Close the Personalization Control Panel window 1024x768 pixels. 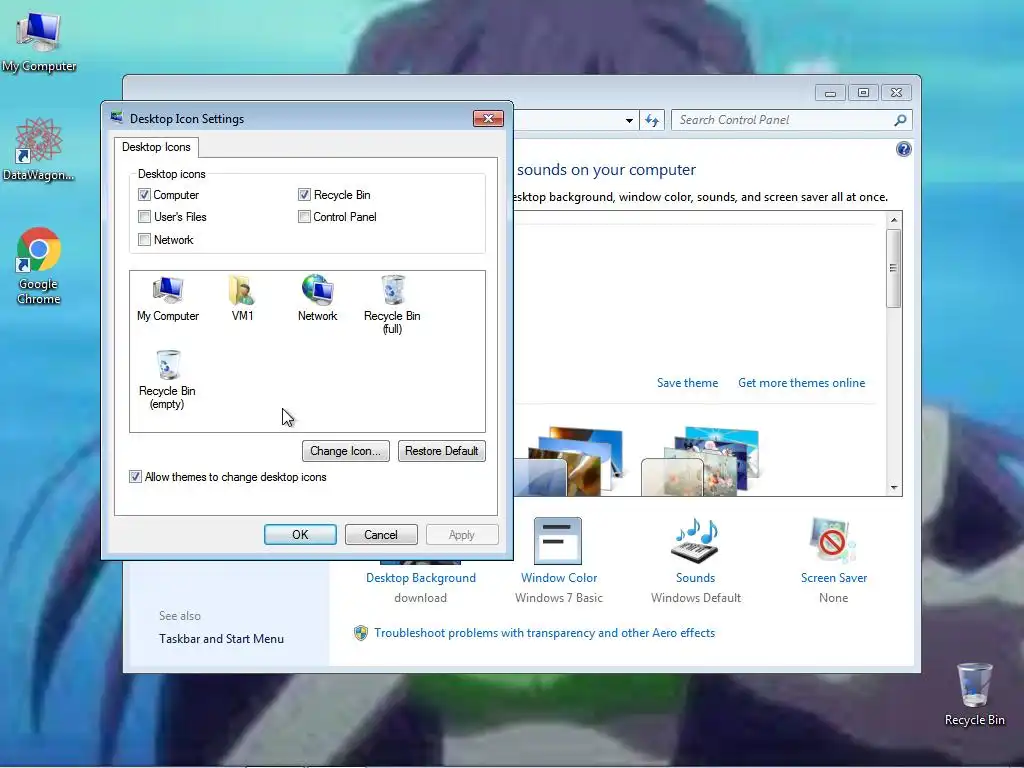[897, 93]
